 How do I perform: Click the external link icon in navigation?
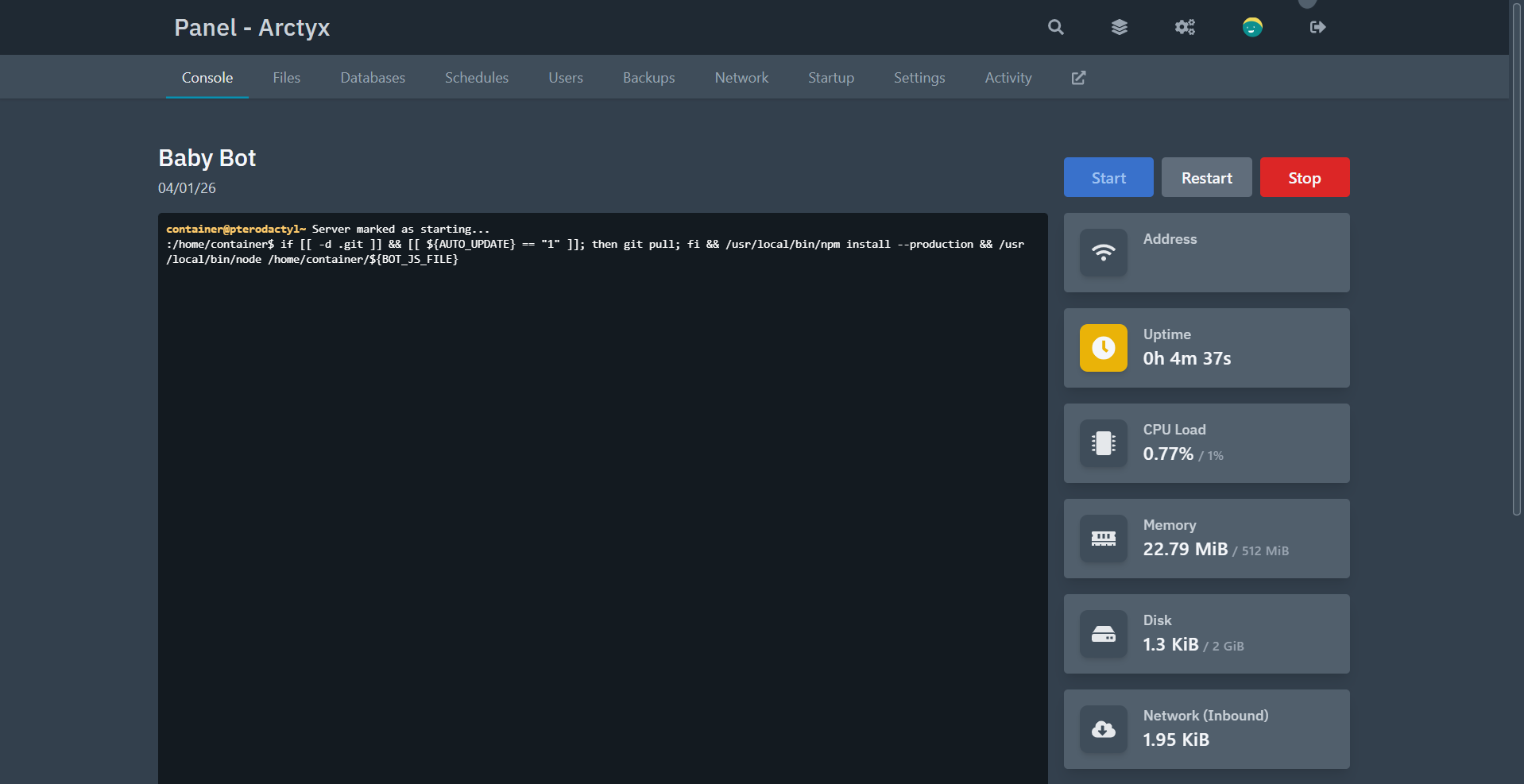coord(1078,78)
